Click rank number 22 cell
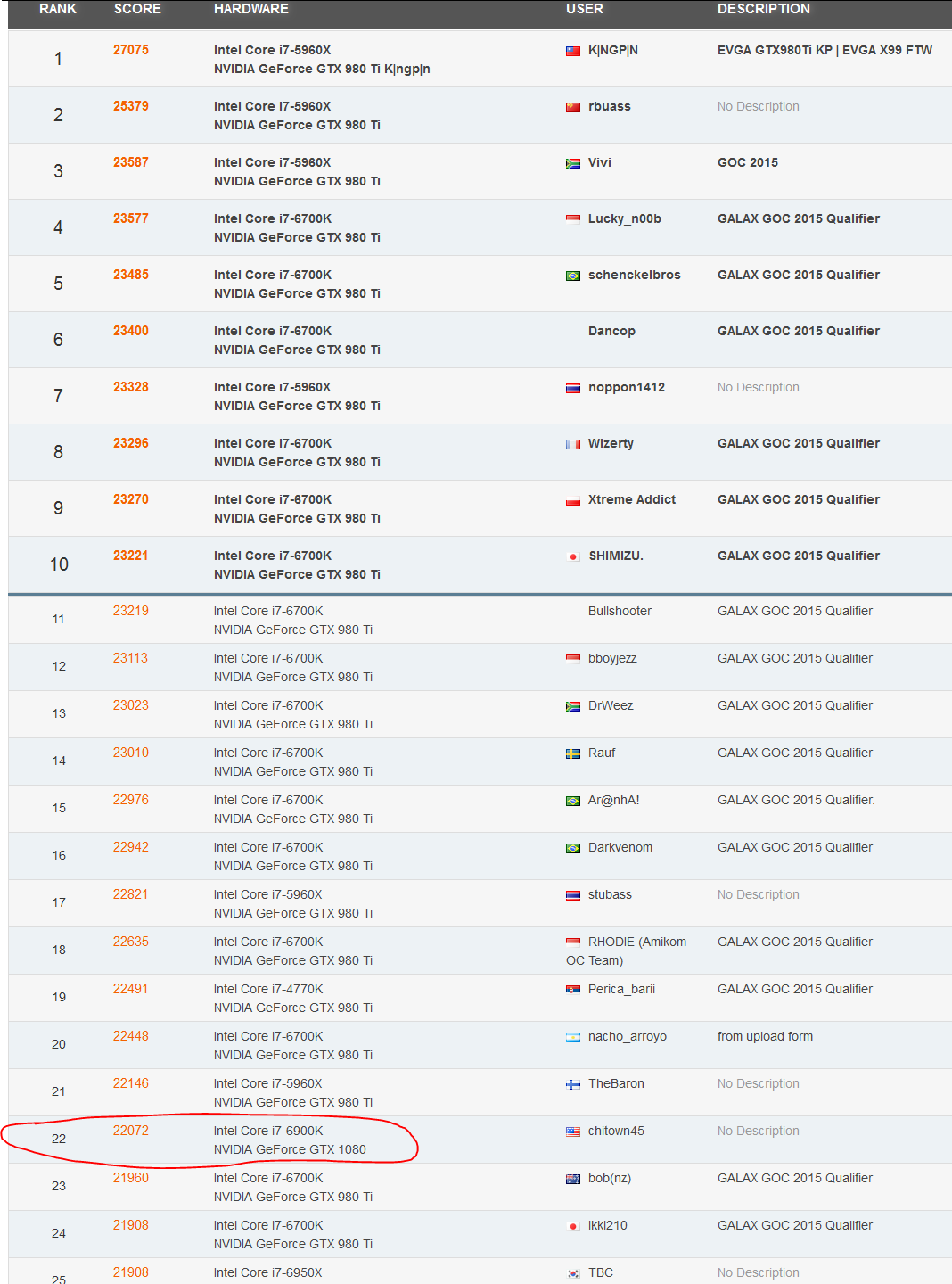This screenshot has width=952, height=1284. tap(59, 1139)
